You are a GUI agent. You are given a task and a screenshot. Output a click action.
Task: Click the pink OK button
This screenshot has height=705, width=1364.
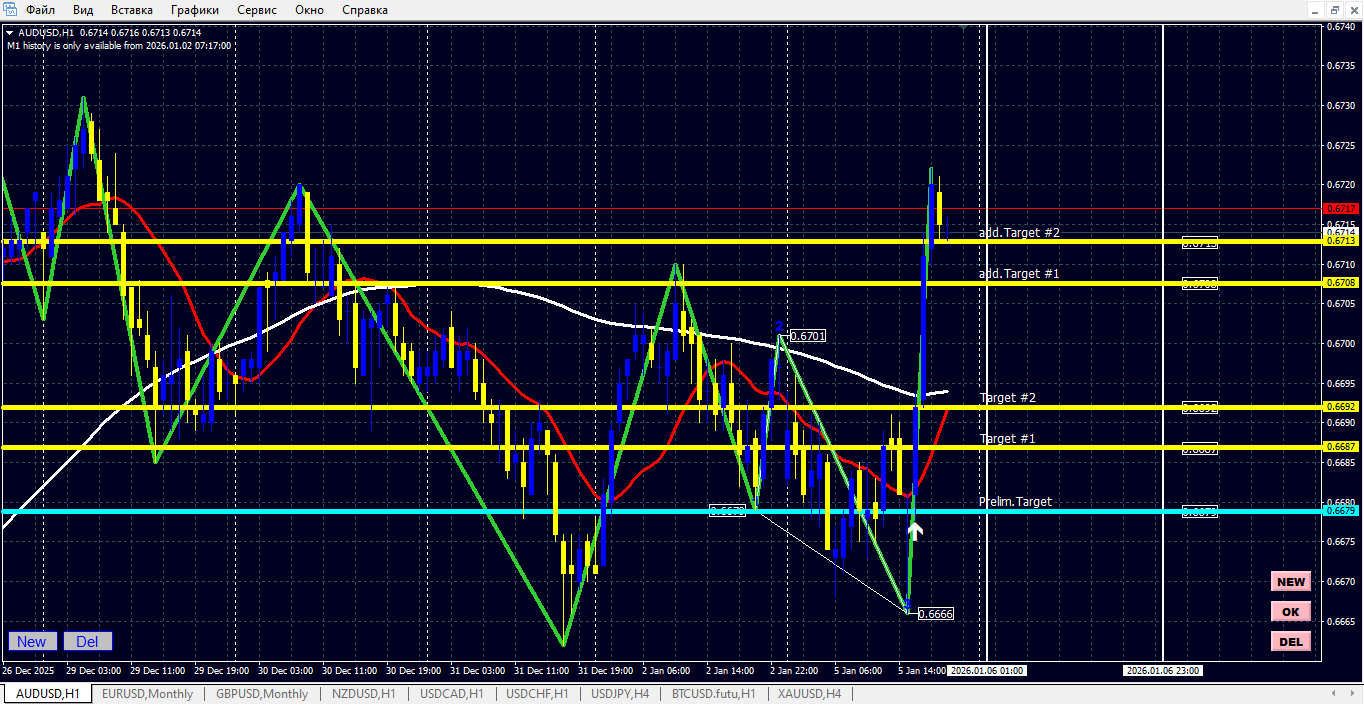pyautogui.click(x=1291, y=611)
